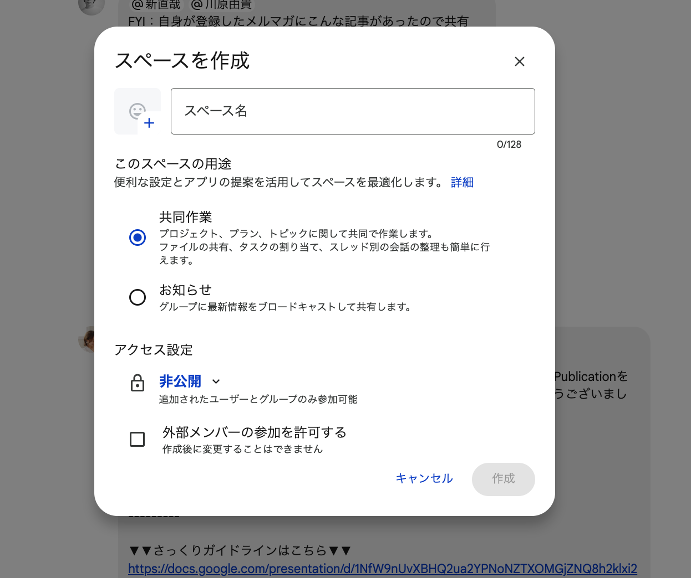Click text 作成後に変更することはできません
This screenshot has height=578, width=692.
click(243, 449)
